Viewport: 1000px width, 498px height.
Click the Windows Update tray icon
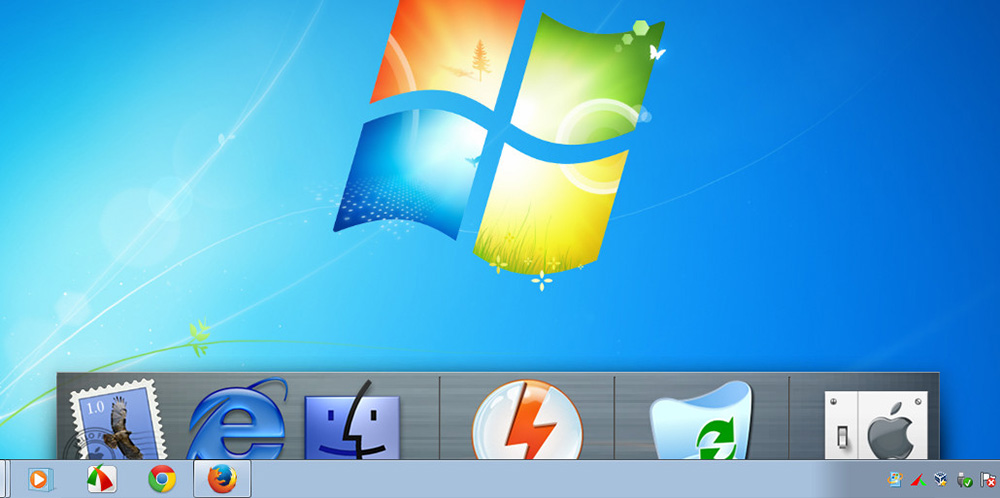895,480
